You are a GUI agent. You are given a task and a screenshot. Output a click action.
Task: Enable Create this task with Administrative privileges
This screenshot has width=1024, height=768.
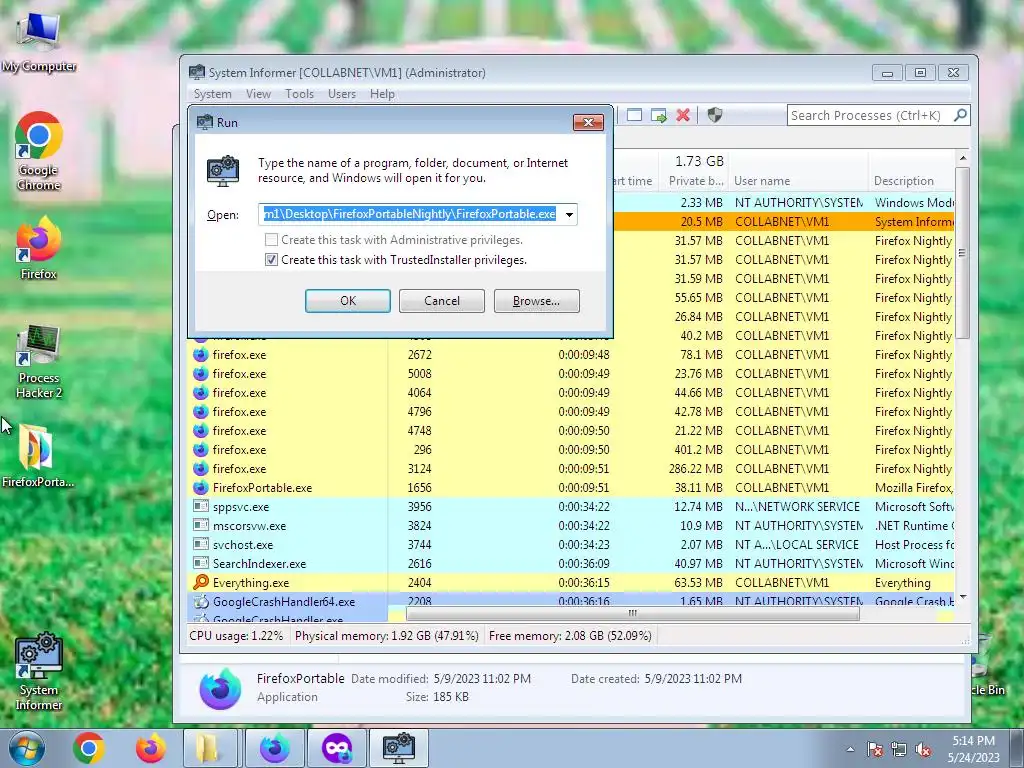coord(271,240)
